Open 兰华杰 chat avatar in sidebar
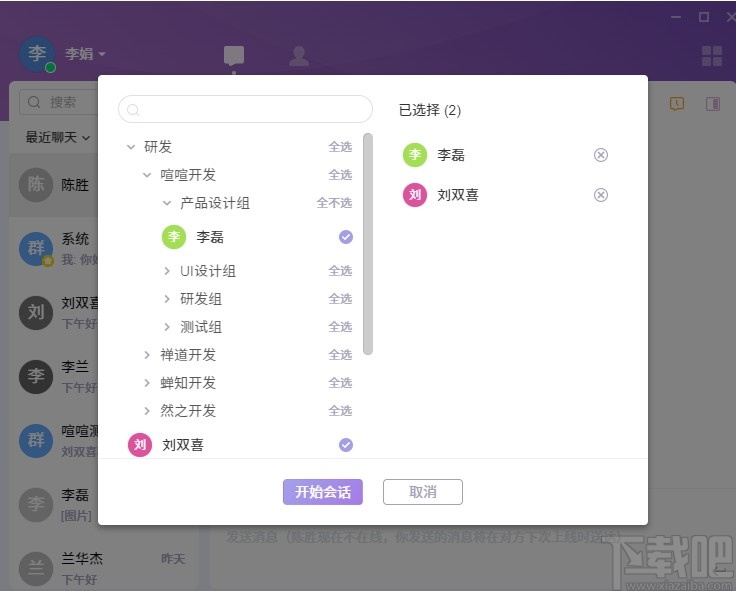The height and width of the screenshot is (591, 736). pyautogui.click(x=36, y=568)
